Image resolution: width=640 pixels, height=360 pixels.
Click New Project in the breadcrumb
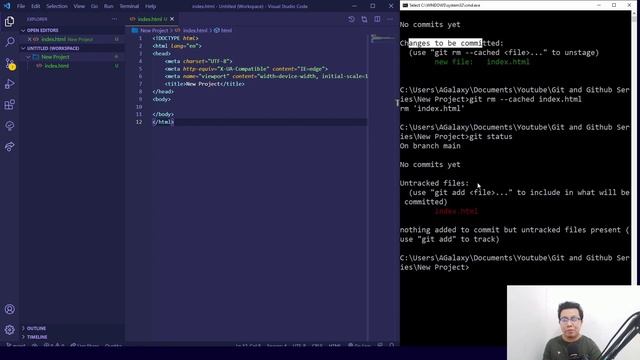(x=154, y=30)
